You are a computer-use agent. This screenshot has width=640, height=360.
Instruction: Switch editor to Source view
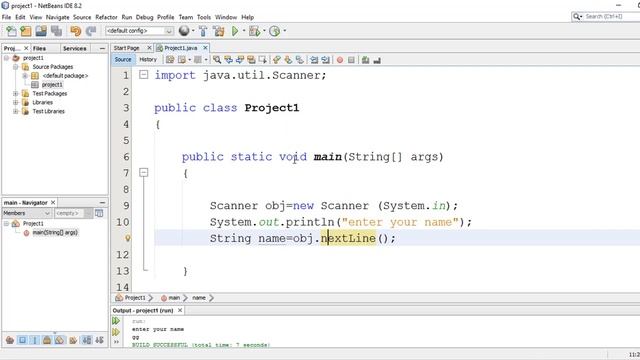pos(123,60)
